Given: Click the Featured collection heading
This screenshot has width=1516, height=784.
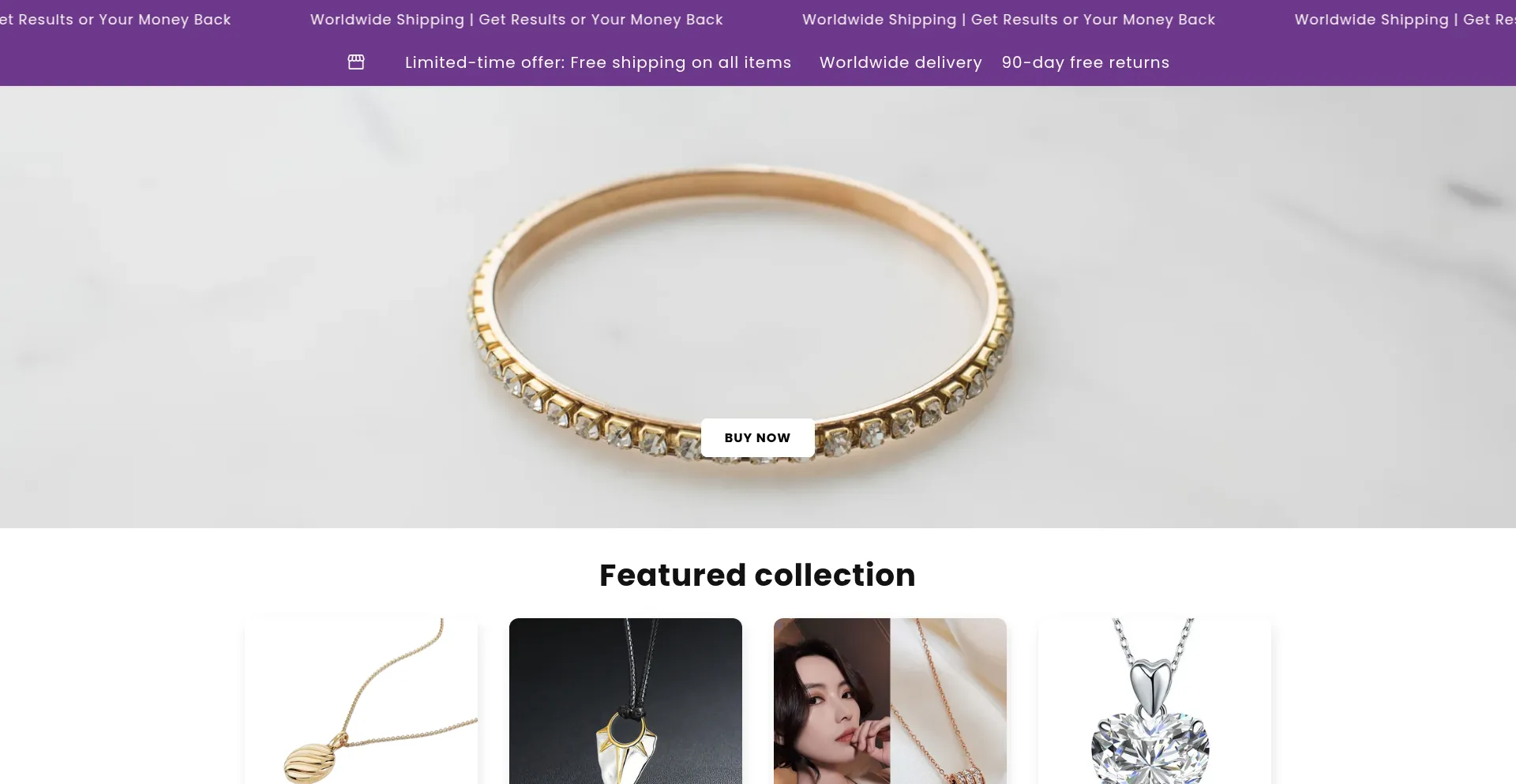Looking at the screenshot, I should click(x=757, y=575).
